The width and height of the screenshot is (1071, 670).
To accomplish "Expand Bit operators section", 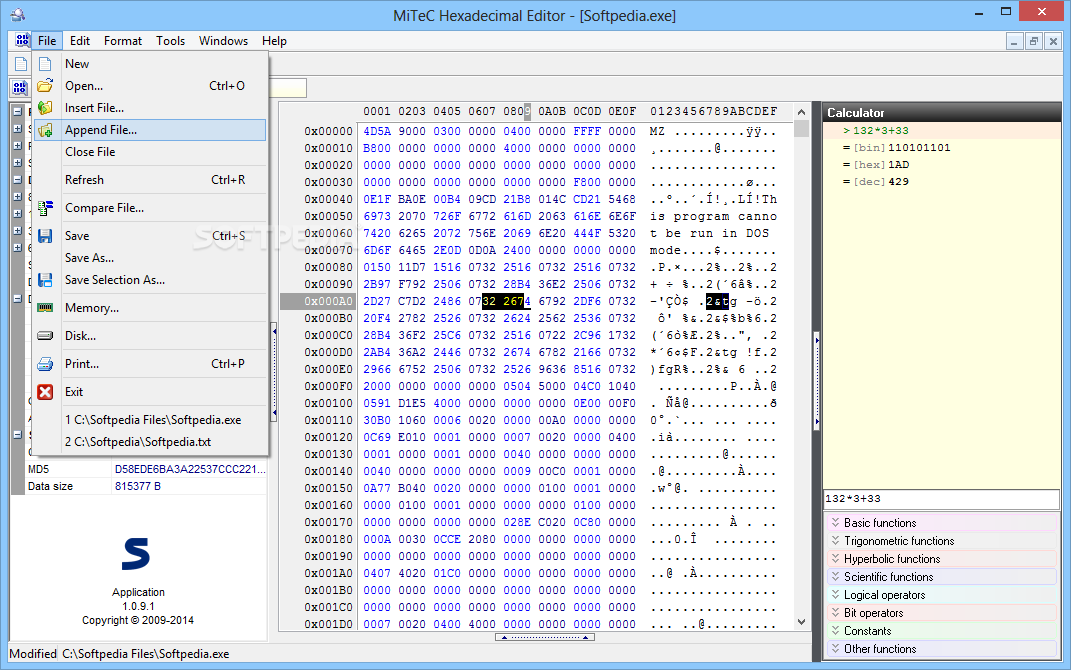I will tap(942, 613).
